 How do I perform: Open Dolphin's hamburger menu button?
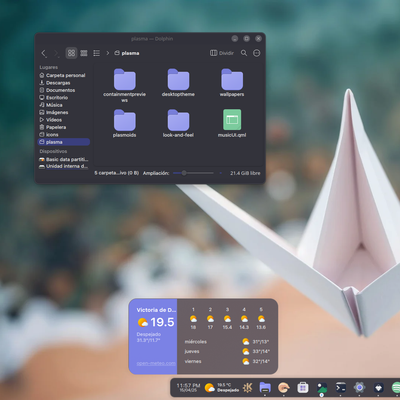257,53
